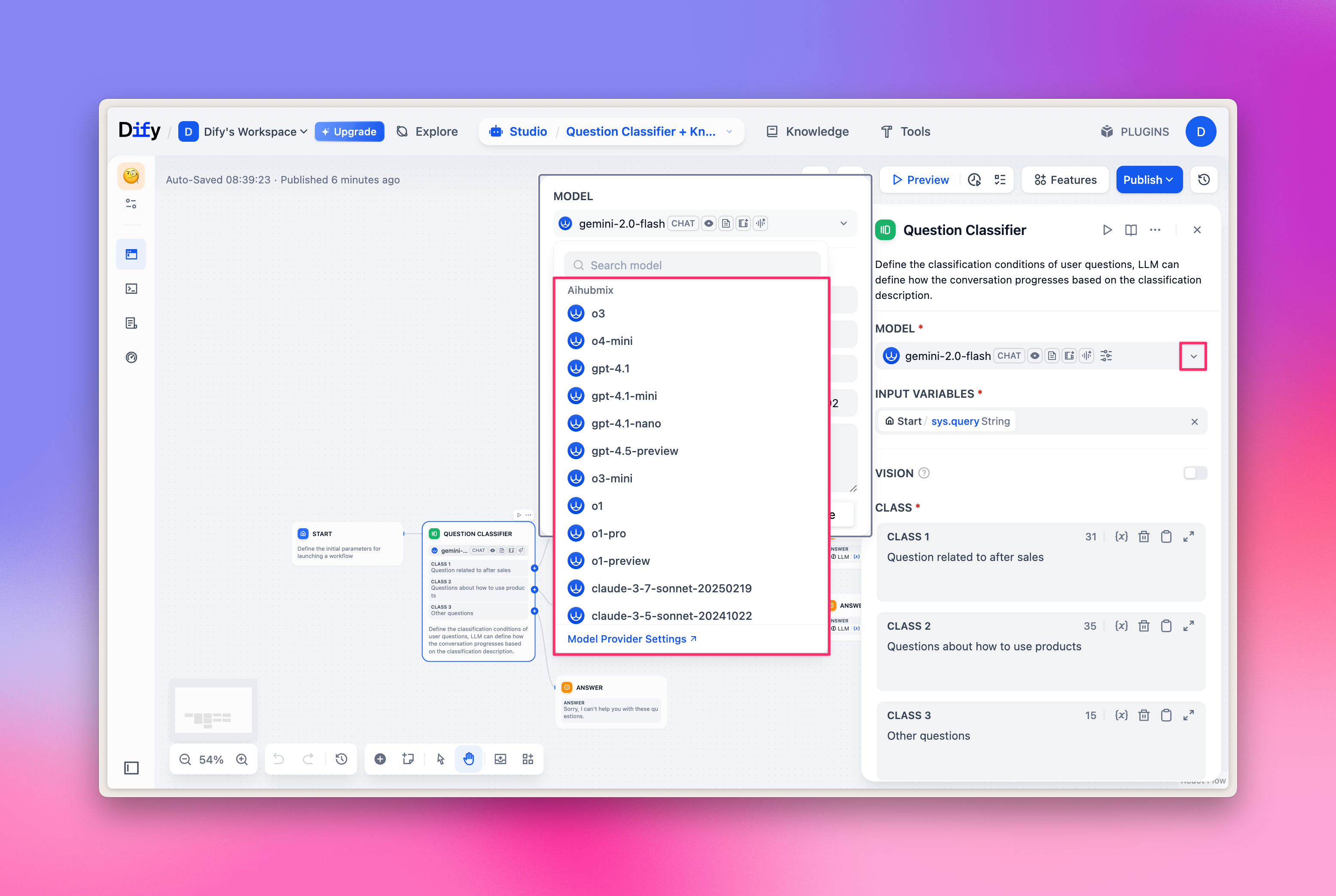Run Question Classifier step play icon

pyautogui.click(x=1107, y=230)
